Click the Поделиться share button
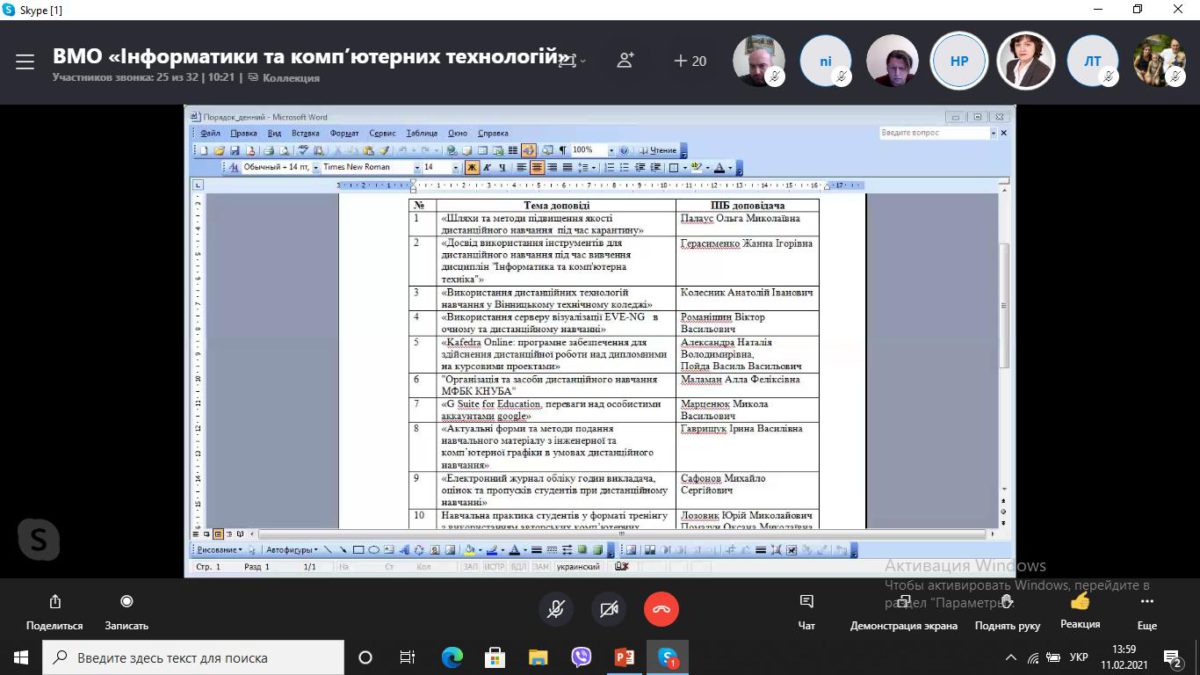This screenshot has height=675, width=1200. (55, 612)
